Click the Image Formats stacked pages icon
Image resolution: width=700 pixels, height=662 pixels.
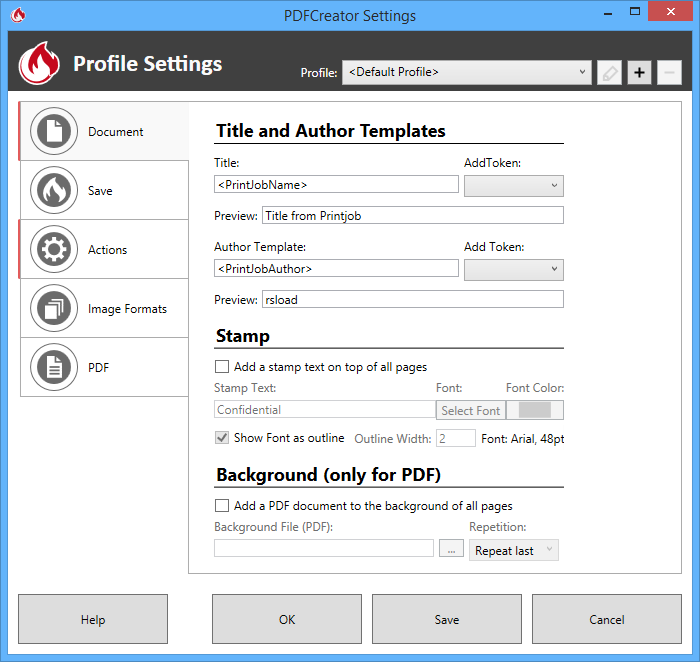click(54, 308)
